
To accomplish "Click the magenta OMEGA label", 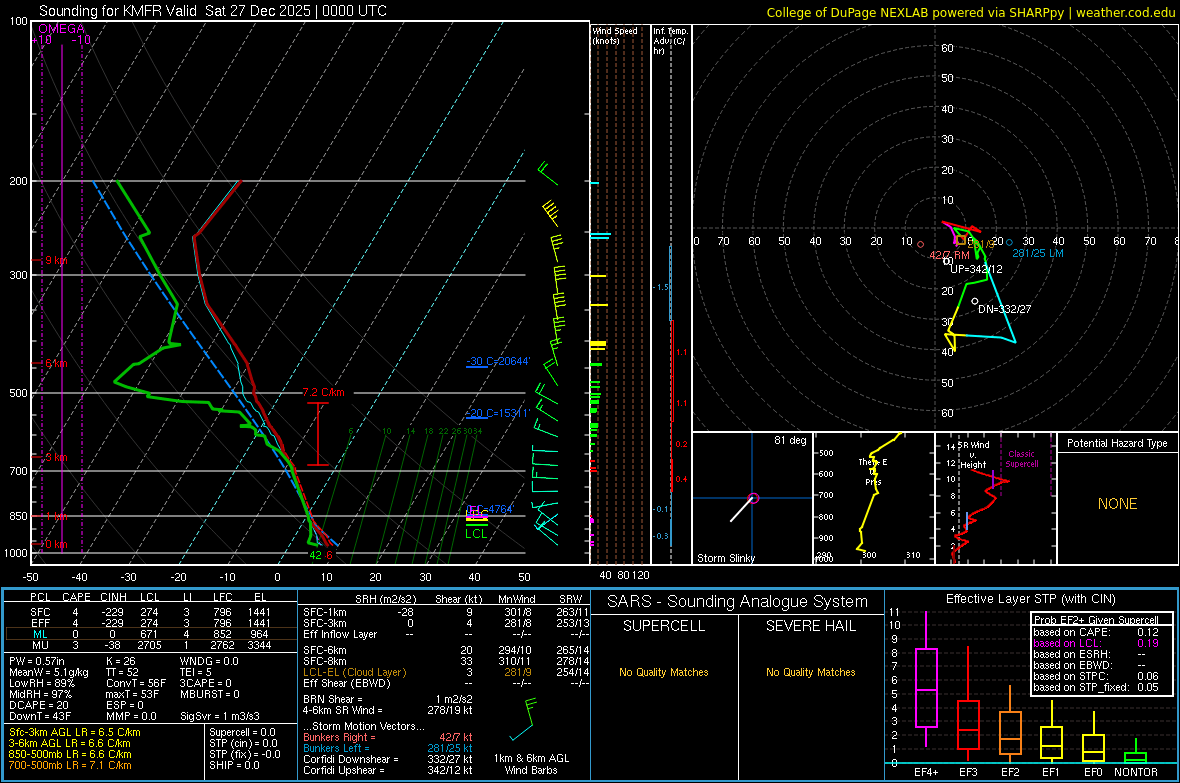I will point(62,29).
